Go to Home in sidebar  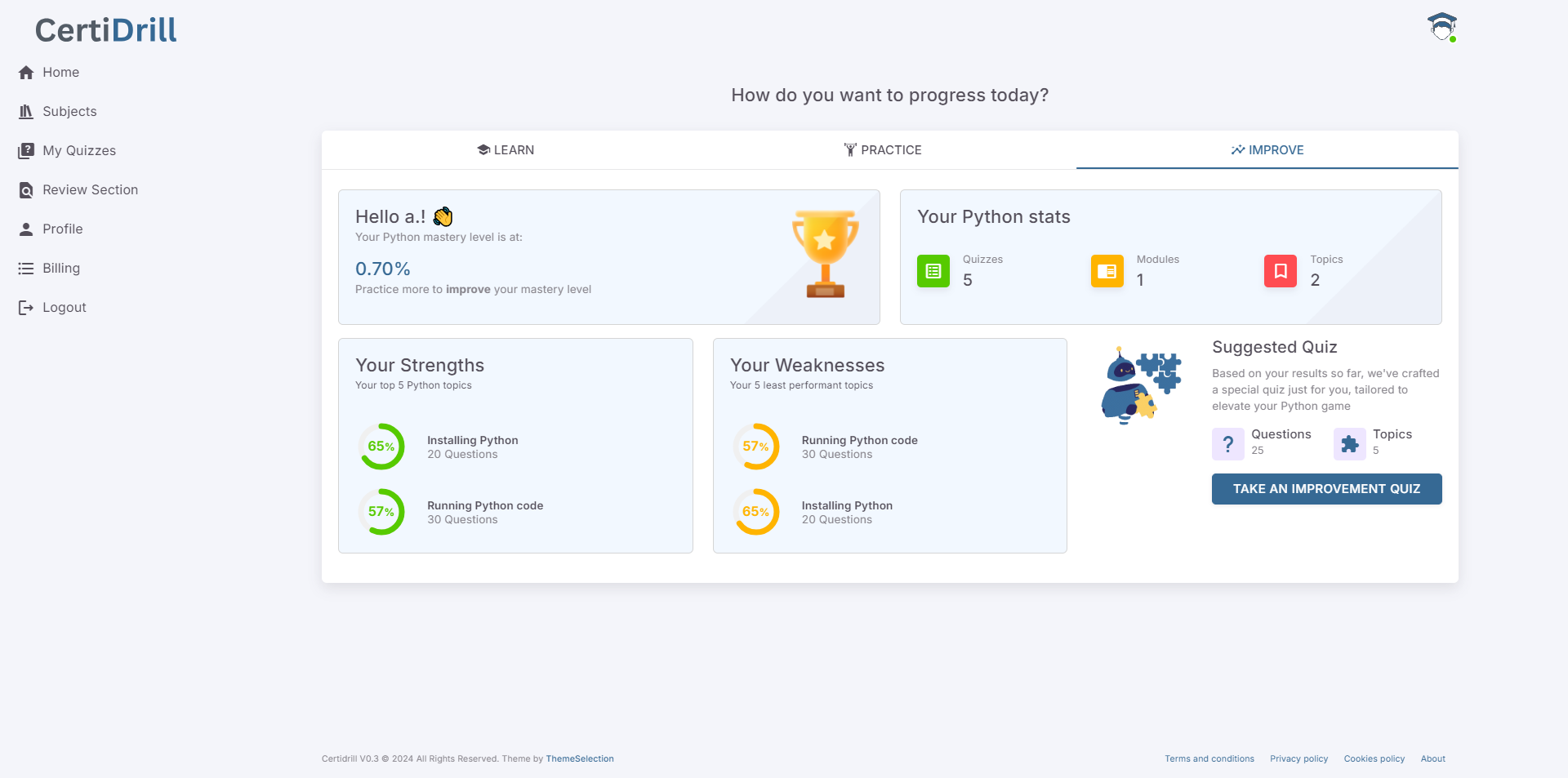point(60,73)
